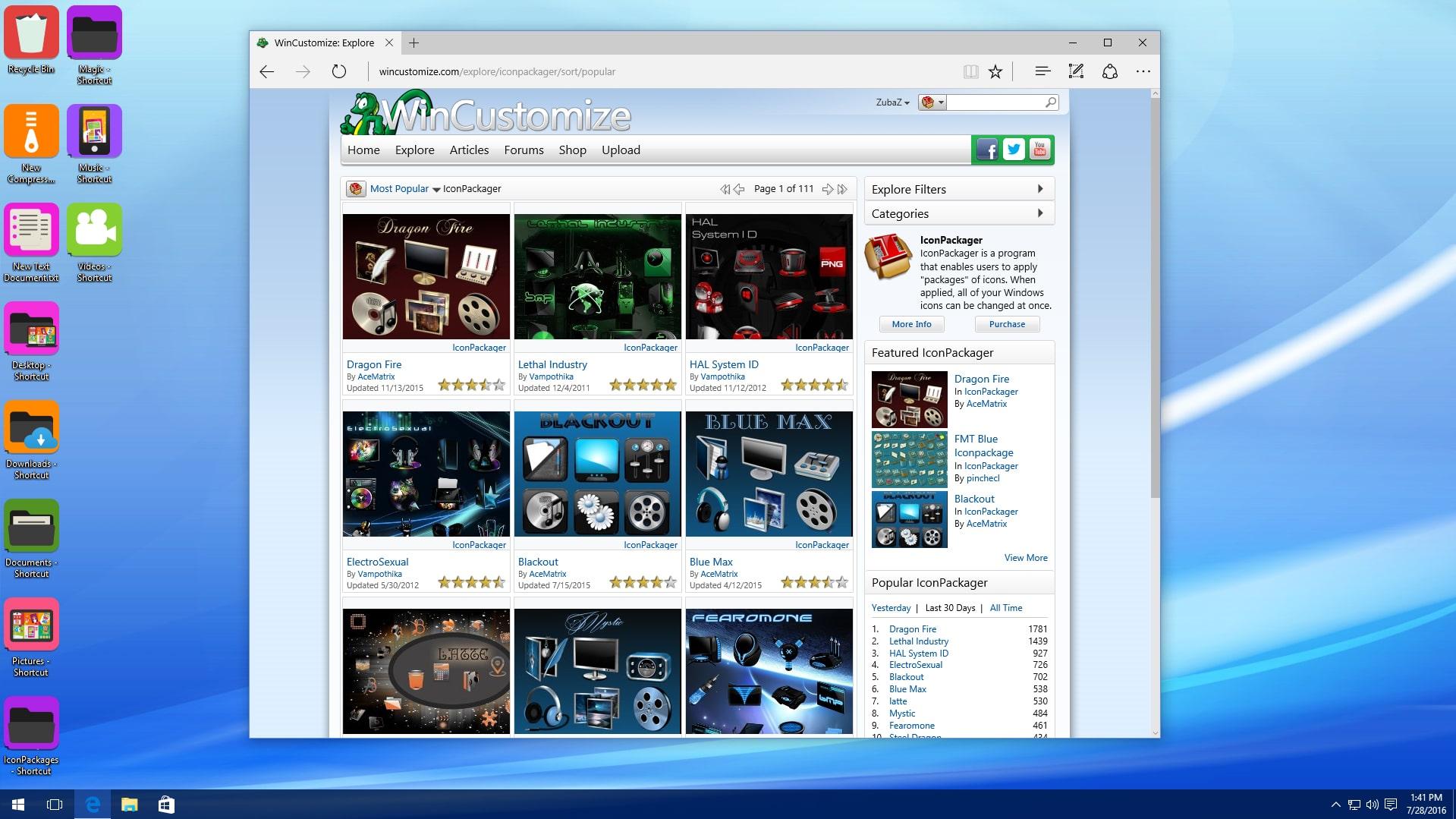The height and width of the screenshot is (819, 1456).
Task: Open the Twitter icon in the navbar
Action: pos(1013,150)
